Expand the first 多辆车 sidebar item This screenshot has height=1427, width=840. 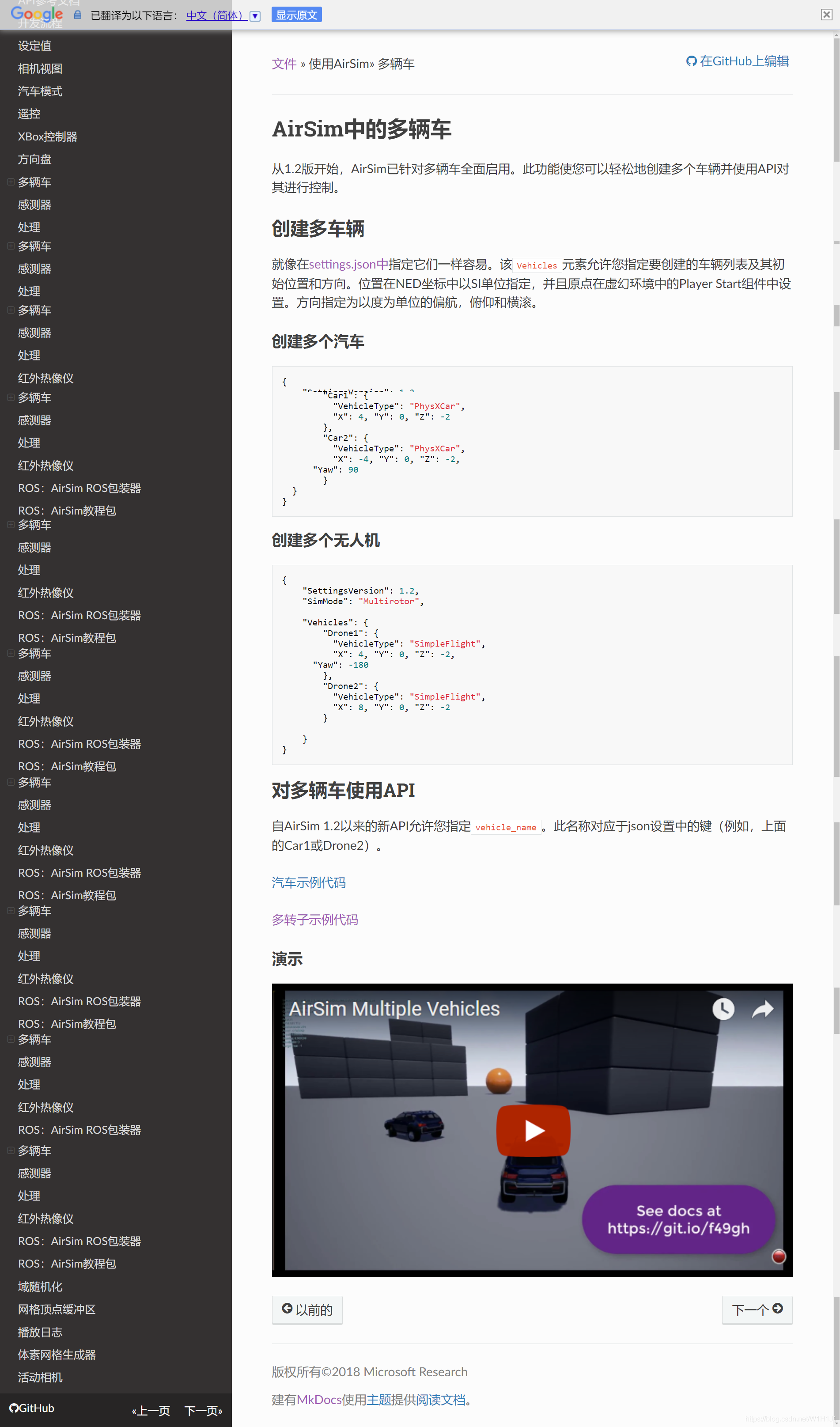click(10, 182)
